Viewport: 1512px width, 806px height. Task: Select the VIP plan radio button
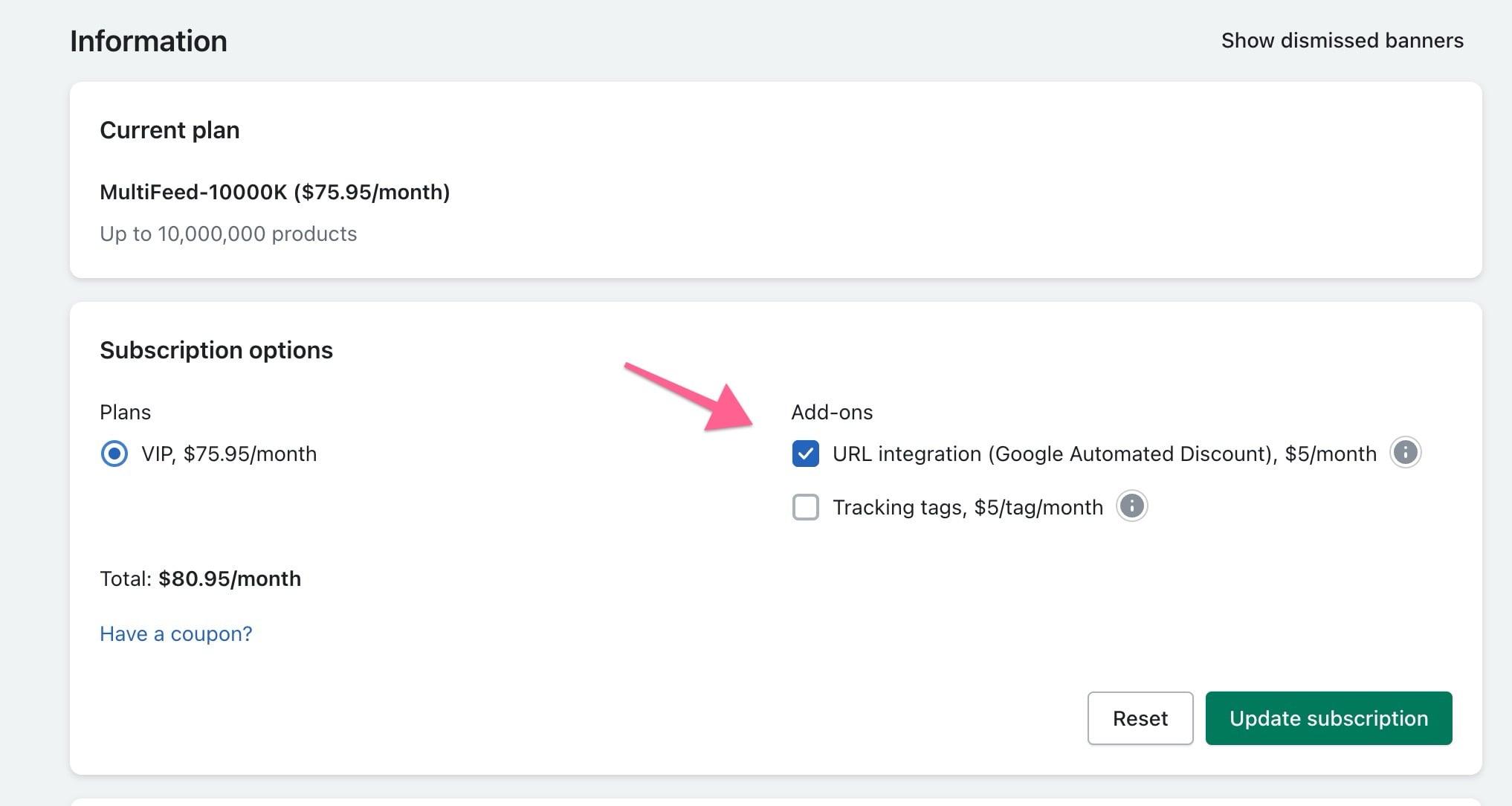coord(114,454)
